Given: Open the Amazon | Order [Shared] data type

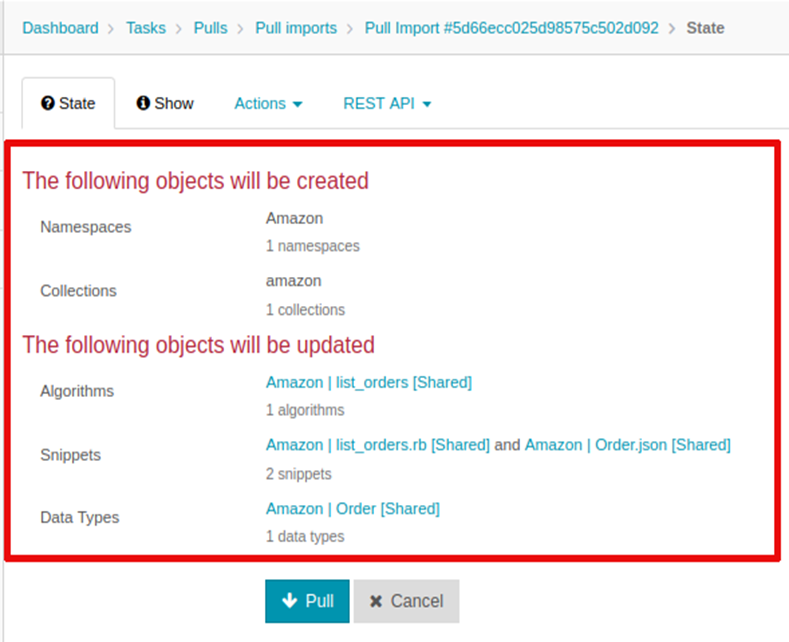Looking at the screenshot, I should [353, 509].
